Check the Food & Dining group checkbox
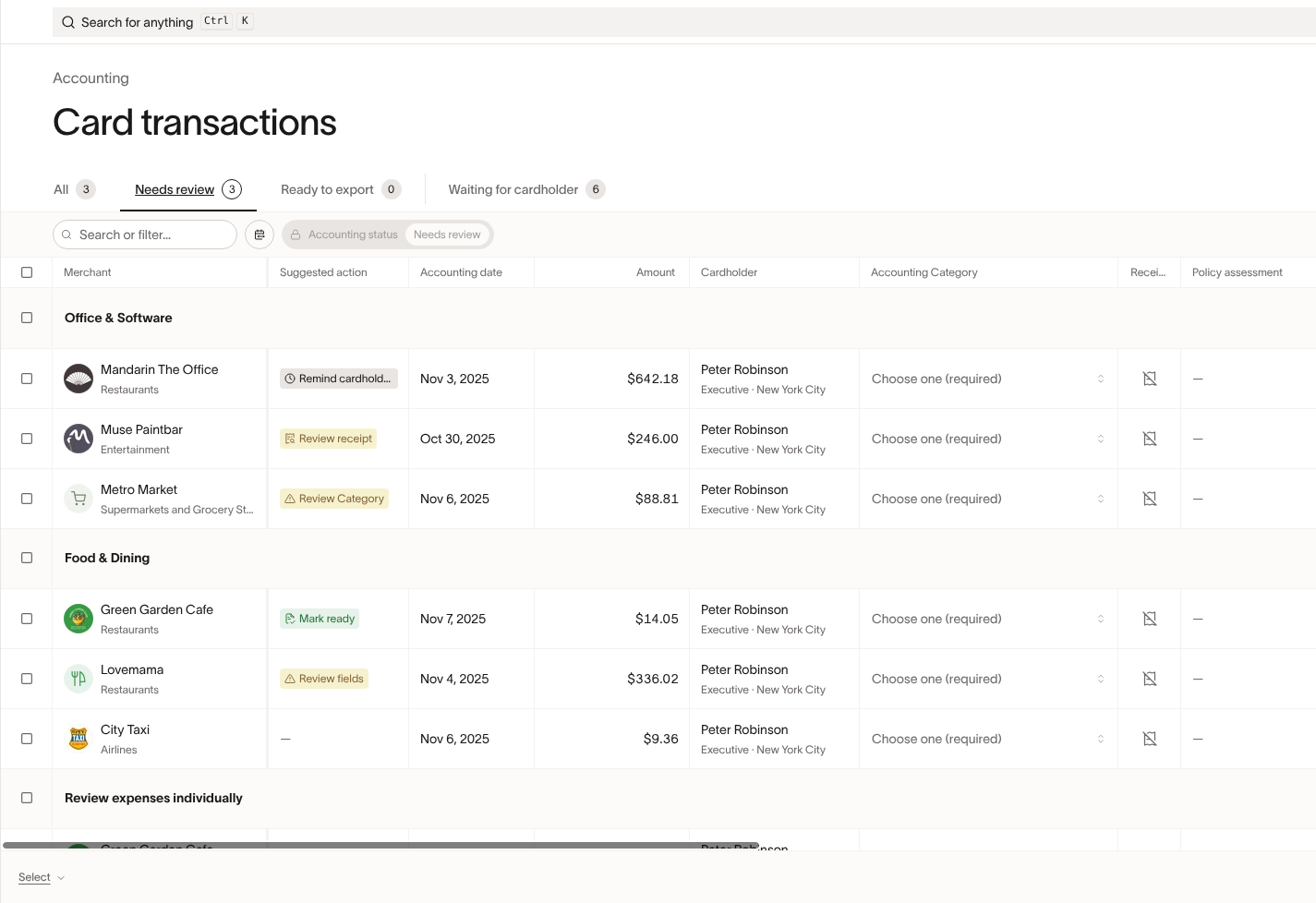 point(27,558)
